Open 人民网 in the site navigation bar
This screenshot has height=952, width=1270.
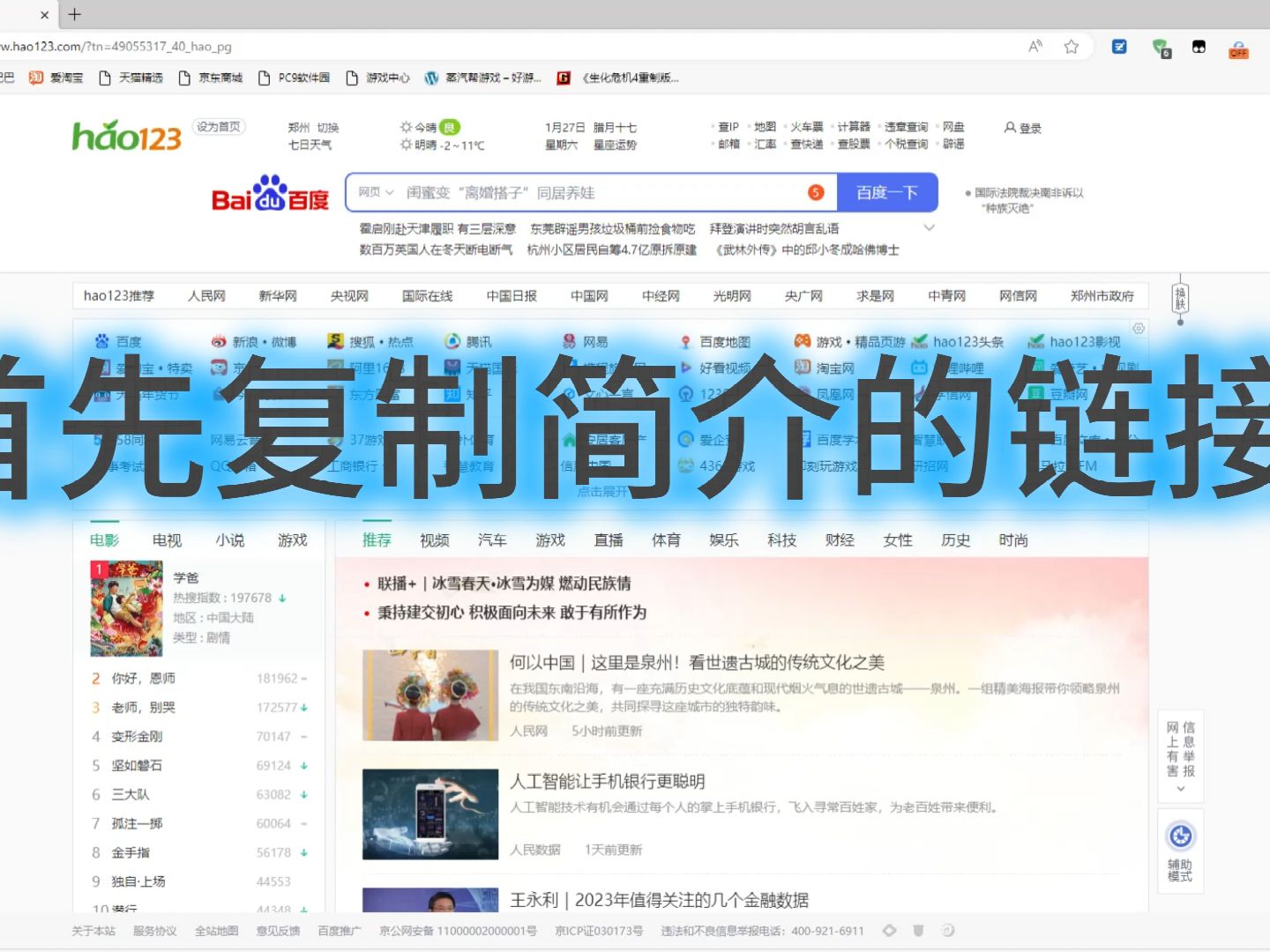(x=206, y=296)
